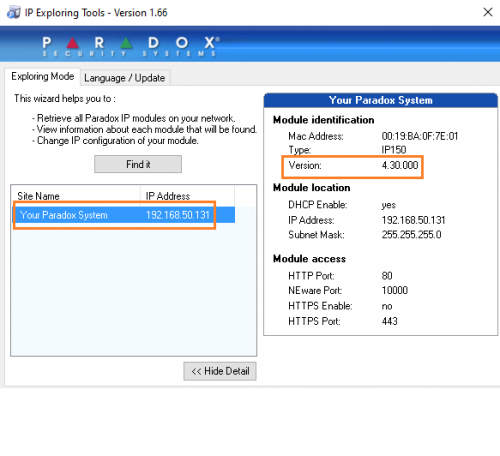Screen dimensions: 500x456
Task: Switch to the Exploring Mode tab
Action: (42, 76)
